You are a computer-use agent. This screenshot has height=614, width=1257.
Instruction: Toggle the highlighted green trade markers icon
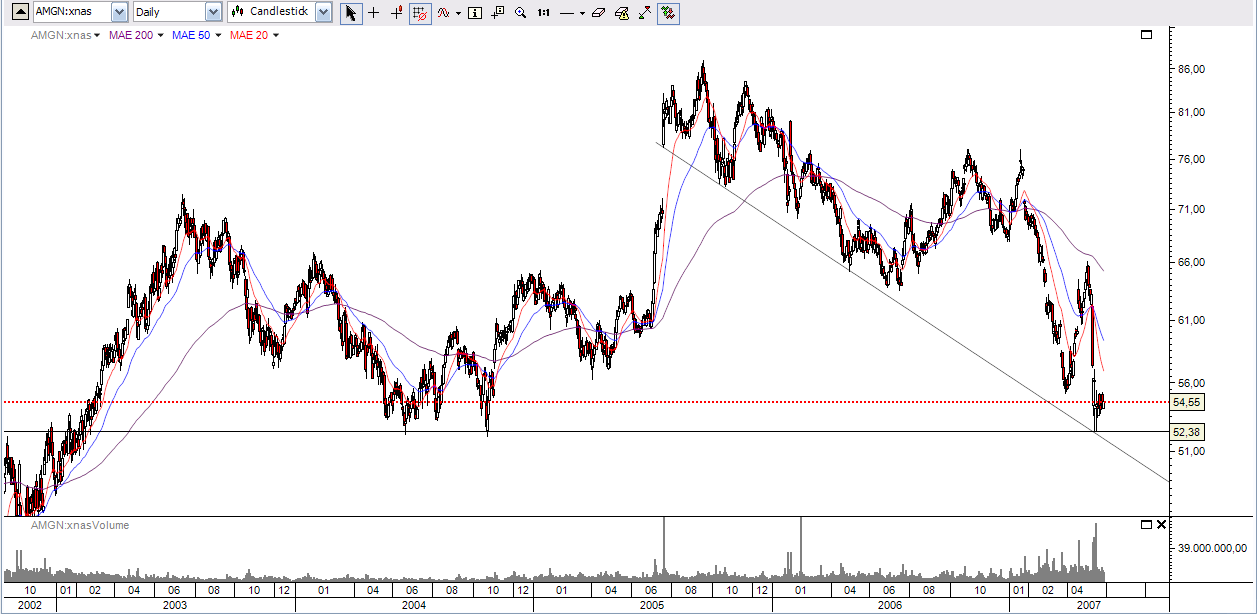pyautogui.click(x=668, y=13)
